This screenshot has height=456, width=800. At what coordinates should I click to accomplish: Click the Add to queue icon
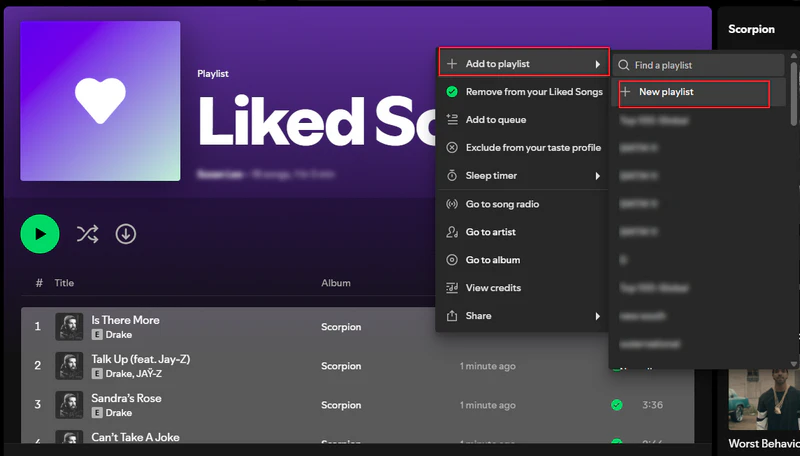tap(452, 119)
